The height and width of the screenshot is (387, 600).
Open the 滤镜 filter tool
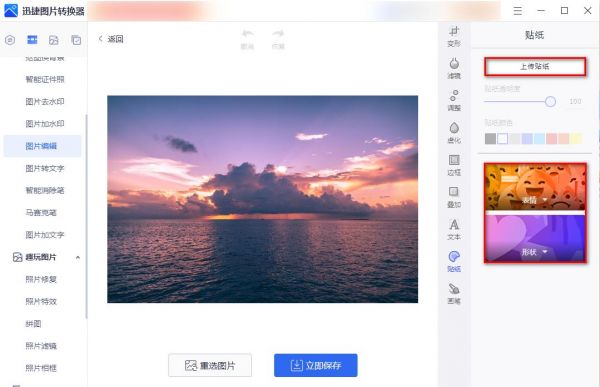point(454,69)
